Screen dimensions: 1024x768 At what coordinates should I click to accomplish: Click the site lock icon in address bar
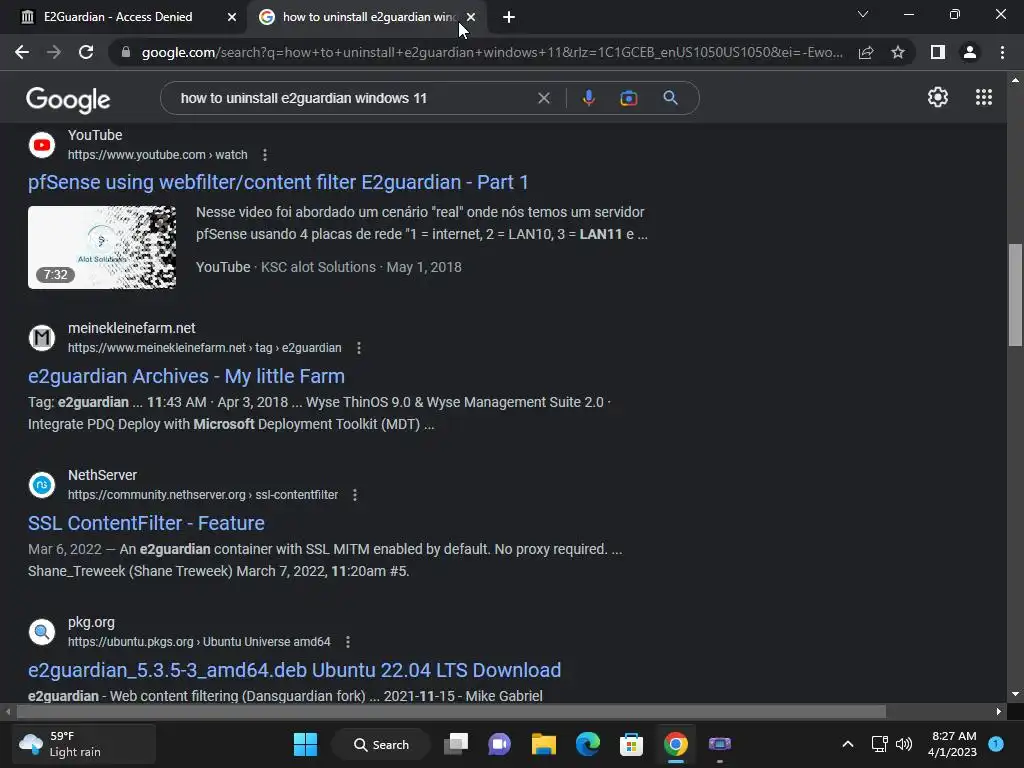126,52
